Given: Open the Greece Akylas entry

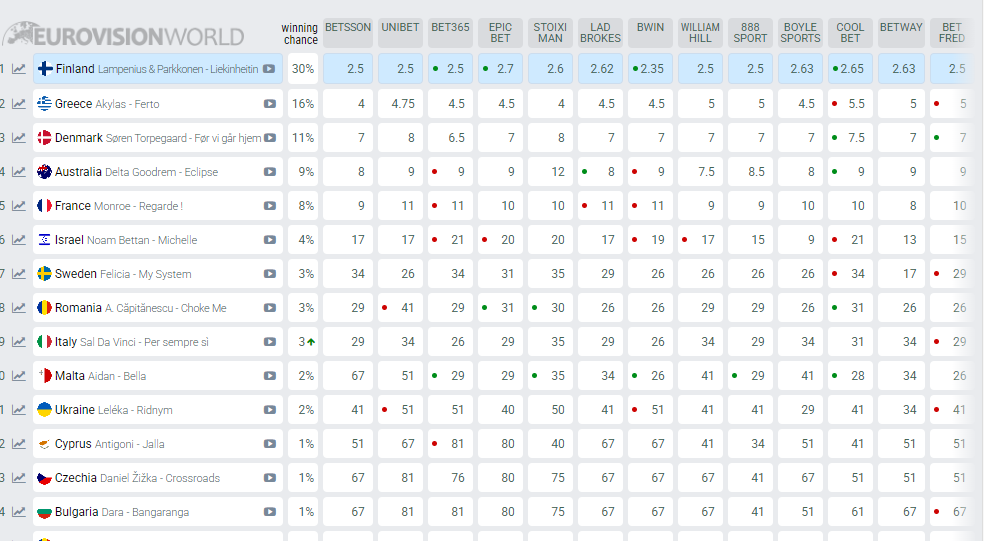Looking at the screenshot, I should coord(158,104).
